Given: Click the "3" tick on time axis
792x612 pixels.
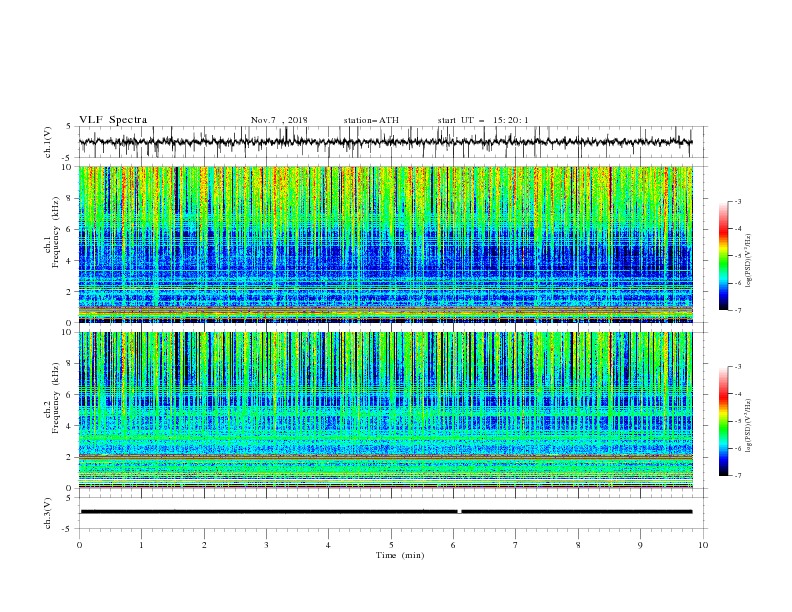Looking at the screenshot, I should tap(266, 545).
